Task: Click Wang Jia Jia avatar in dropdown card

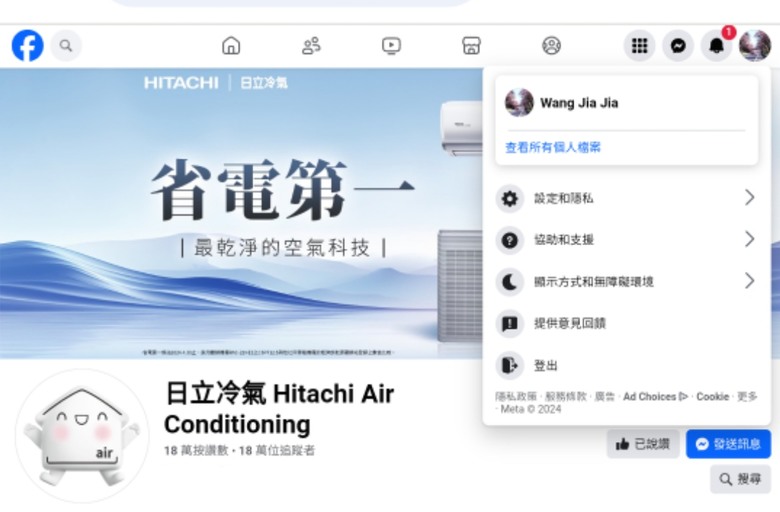Action: tap(519, 102)
